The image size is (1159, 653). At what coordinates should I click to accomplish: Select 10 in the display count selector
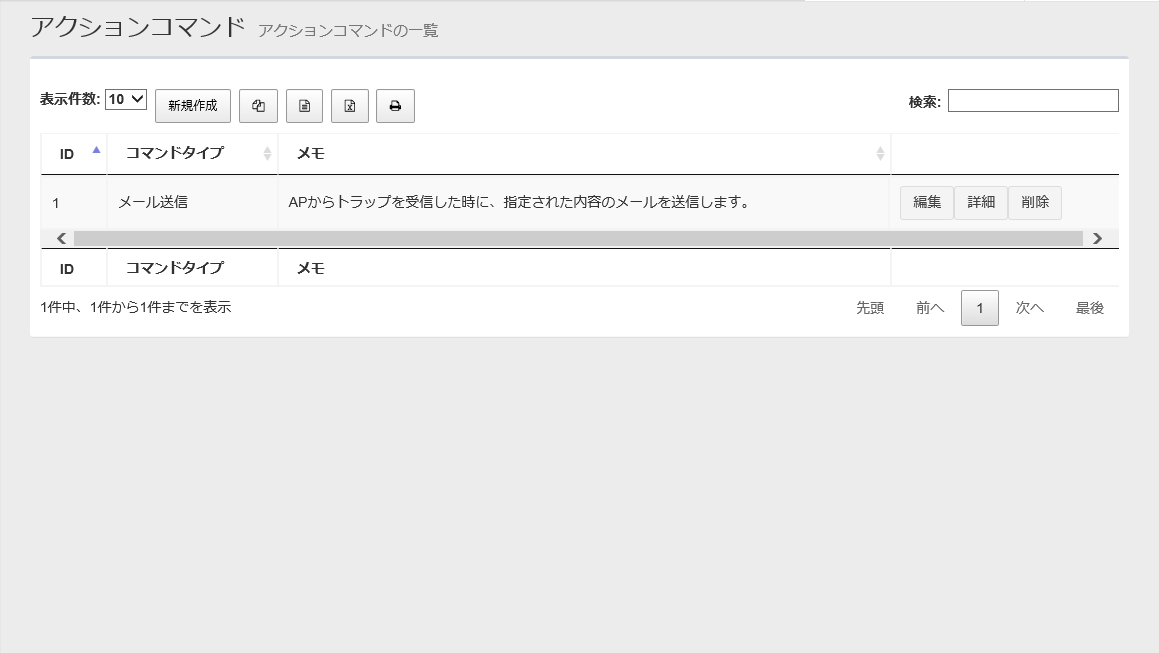(124, 98)
